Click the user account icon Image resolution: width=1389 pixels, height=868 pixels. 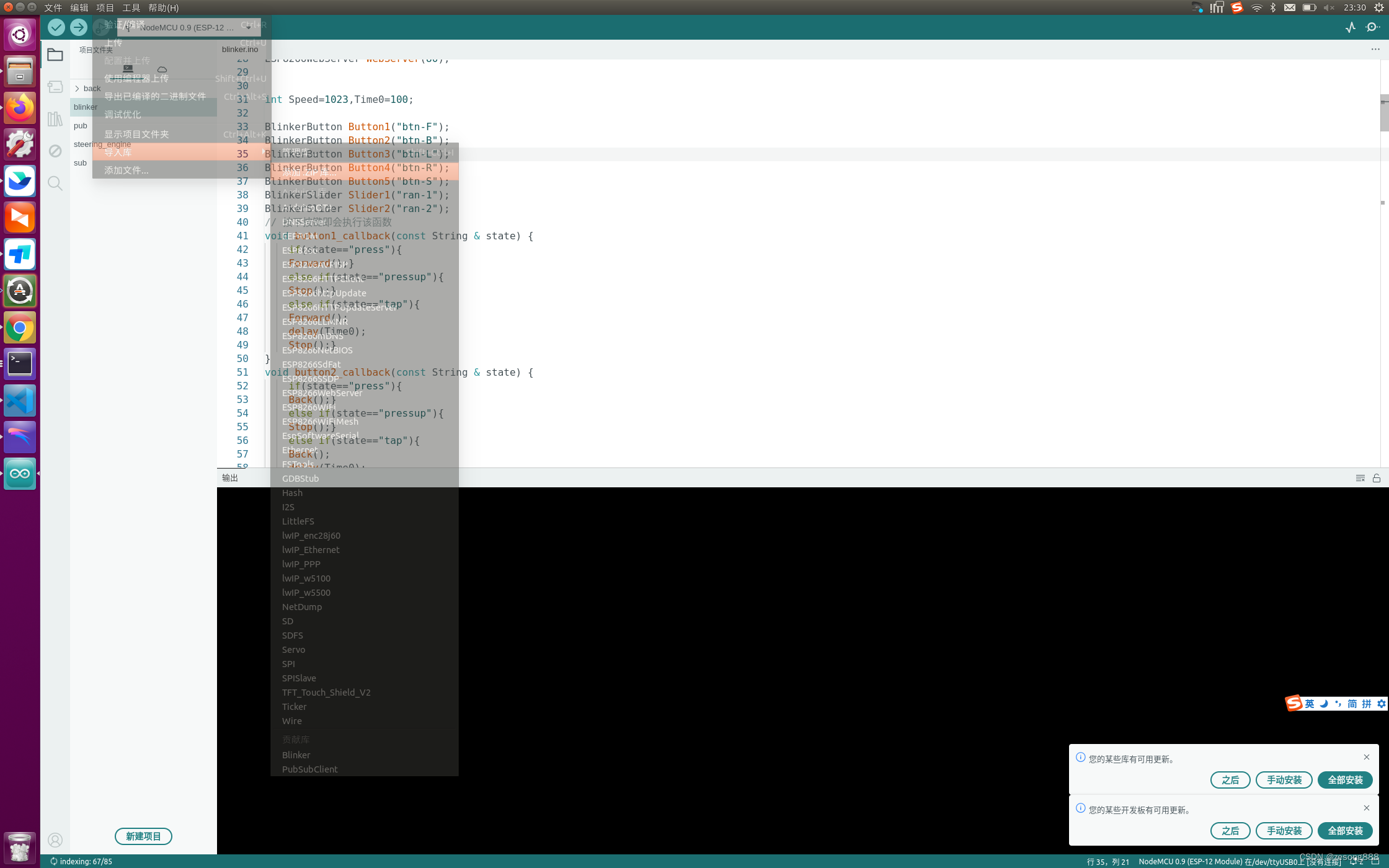(x=55, y=840)
